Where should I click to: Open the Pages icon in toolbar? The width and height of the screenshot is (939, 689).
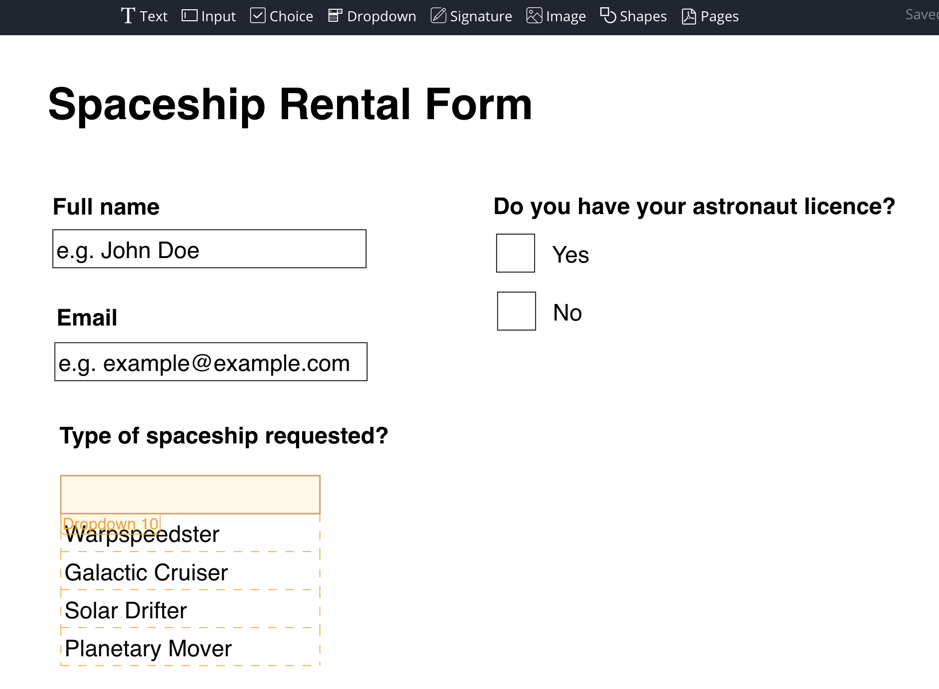[x=689, y=16]
